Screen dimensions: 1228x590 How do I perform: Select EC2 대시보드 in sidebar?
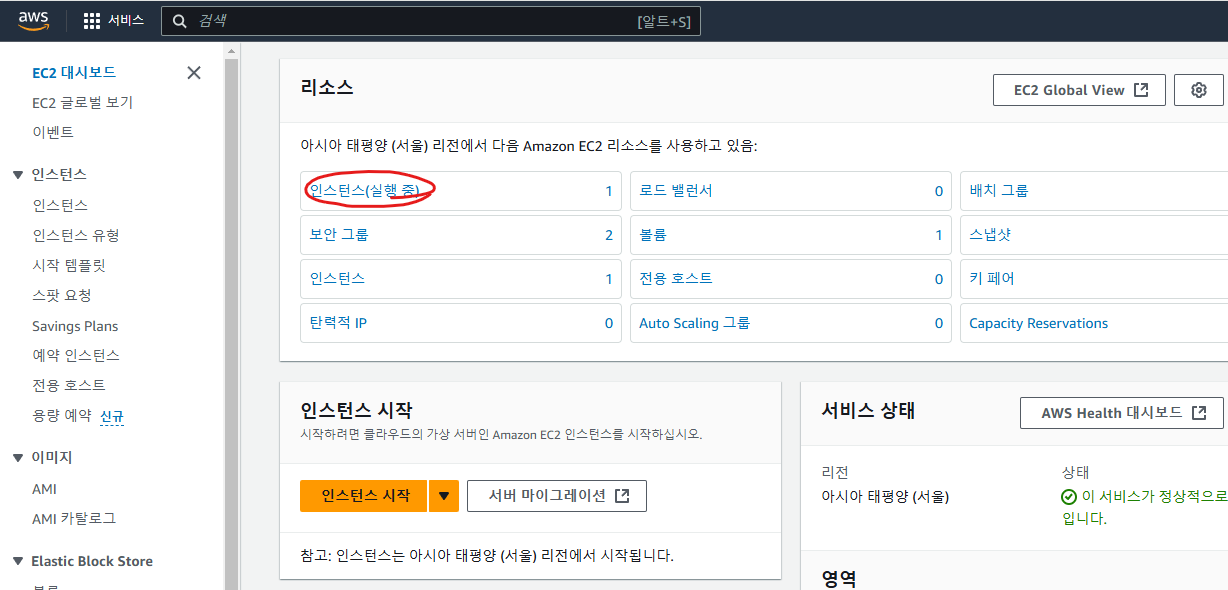tap(74, 72)
